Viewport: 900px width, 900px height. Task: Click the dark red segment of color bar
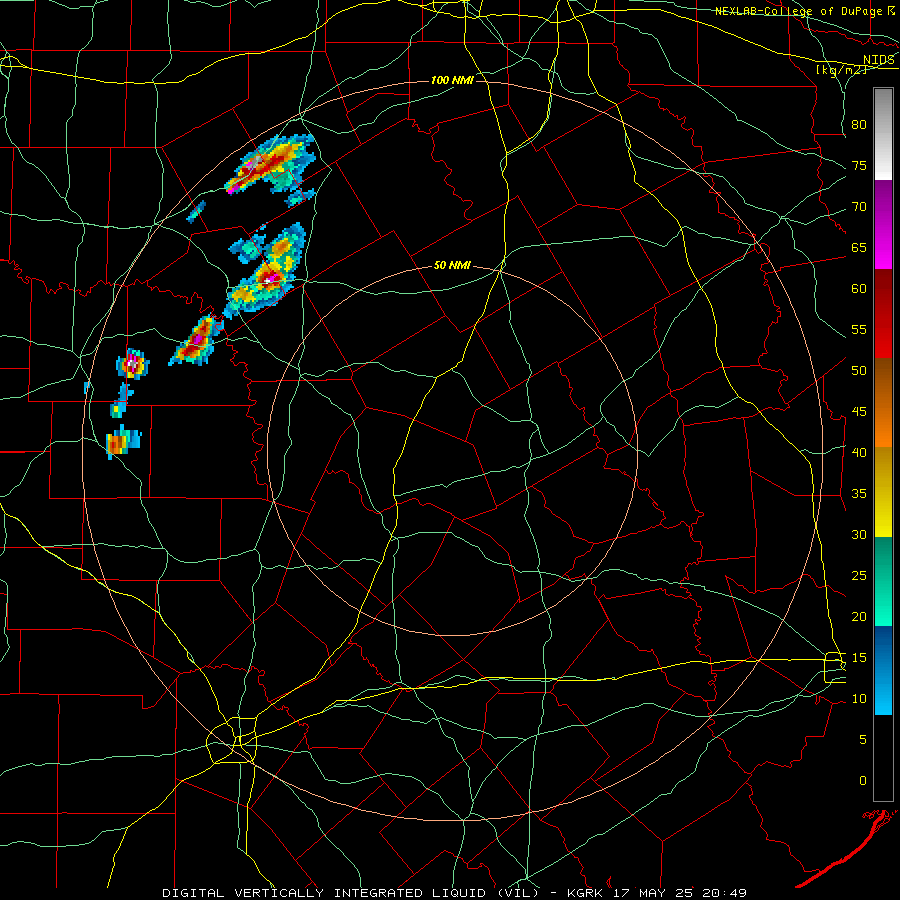pyautogui.click(x=883, y=314)
